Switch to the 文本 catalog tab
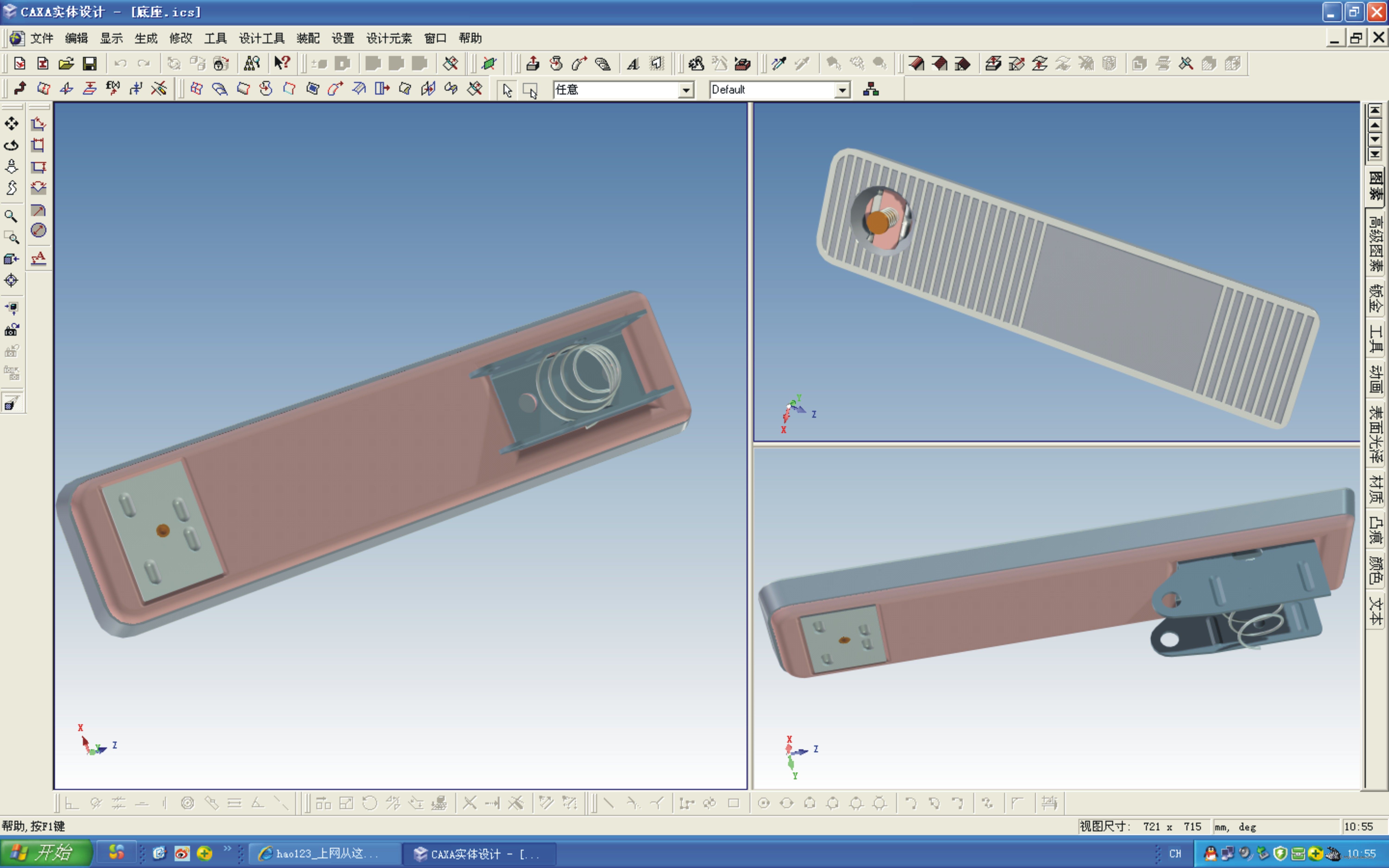The height and width of the screenshot is (868, 1389). 1375,610
